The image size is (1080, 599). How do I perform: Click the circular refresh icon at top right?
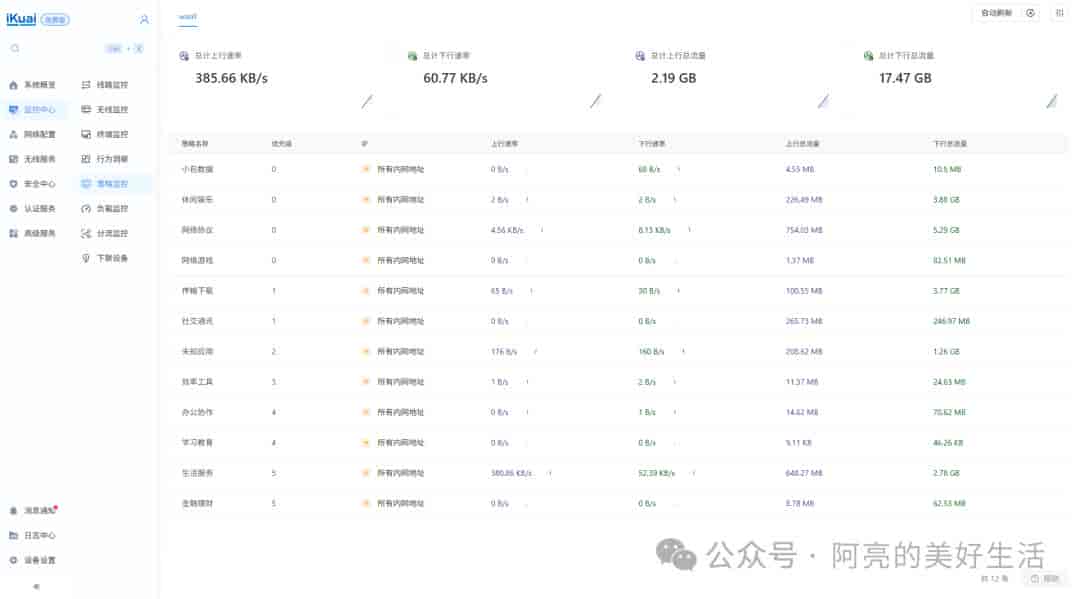pos(1030,13)
